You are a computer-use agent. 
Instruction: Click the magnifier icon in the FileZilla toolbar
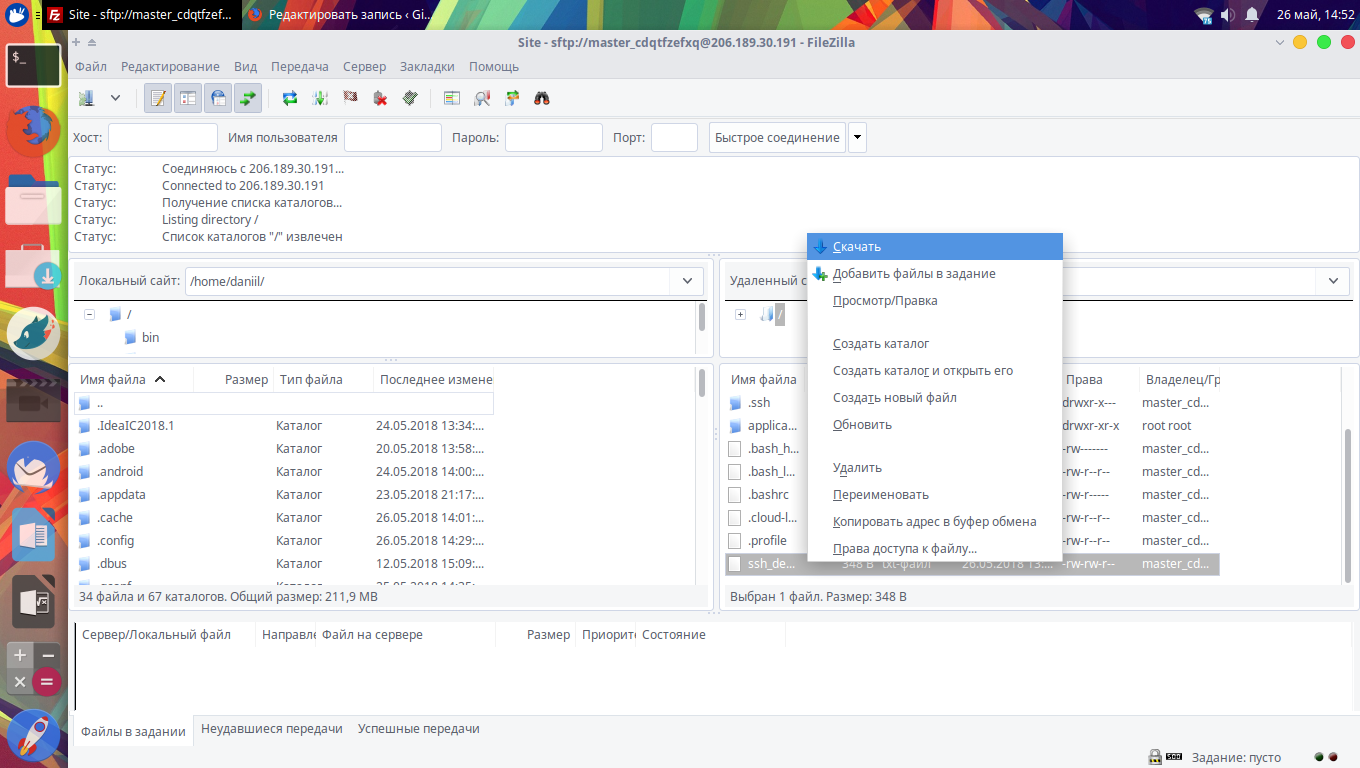[482, 98]
